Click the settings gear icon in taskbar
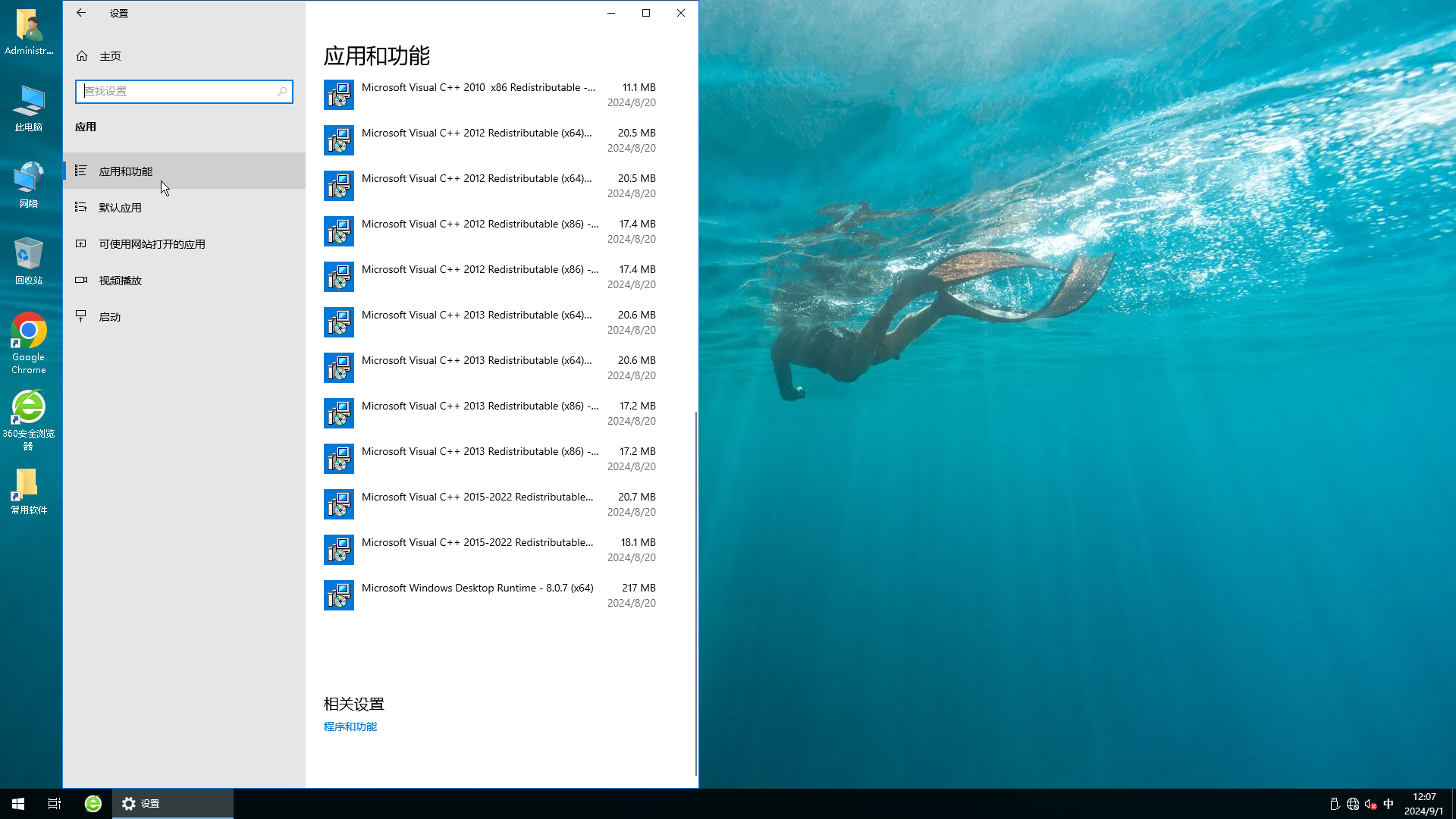Viewport: 1456px width, 819px height. 128,803
